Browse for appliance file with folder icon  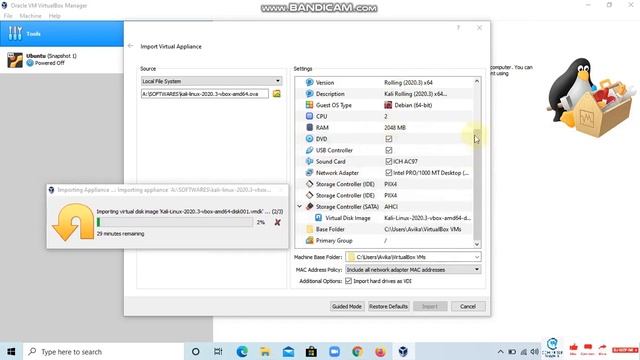[x=277, y=93]
